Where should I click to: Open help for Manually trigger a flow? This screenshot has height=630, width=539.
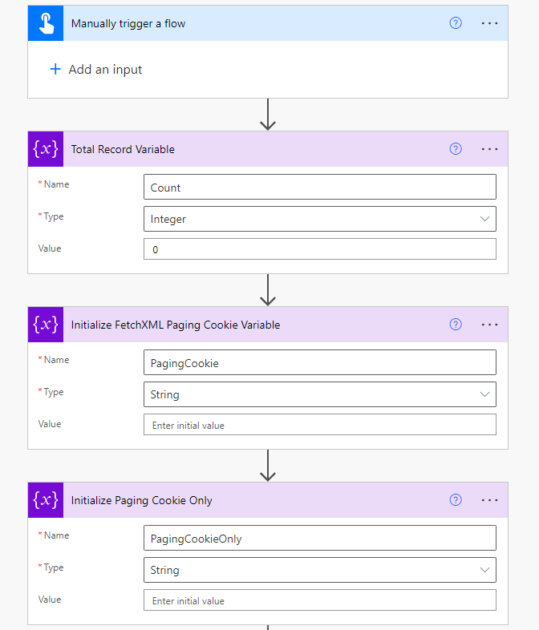coord(455,23)
